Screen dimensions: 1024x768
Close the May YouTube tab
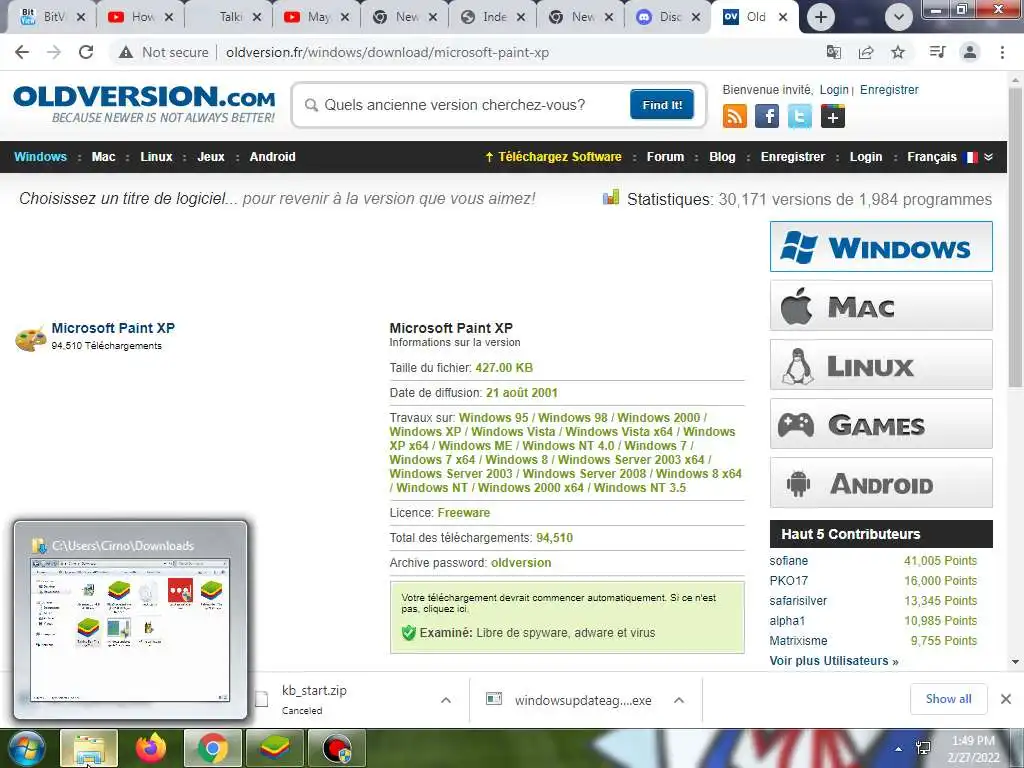tap(345, 17)
